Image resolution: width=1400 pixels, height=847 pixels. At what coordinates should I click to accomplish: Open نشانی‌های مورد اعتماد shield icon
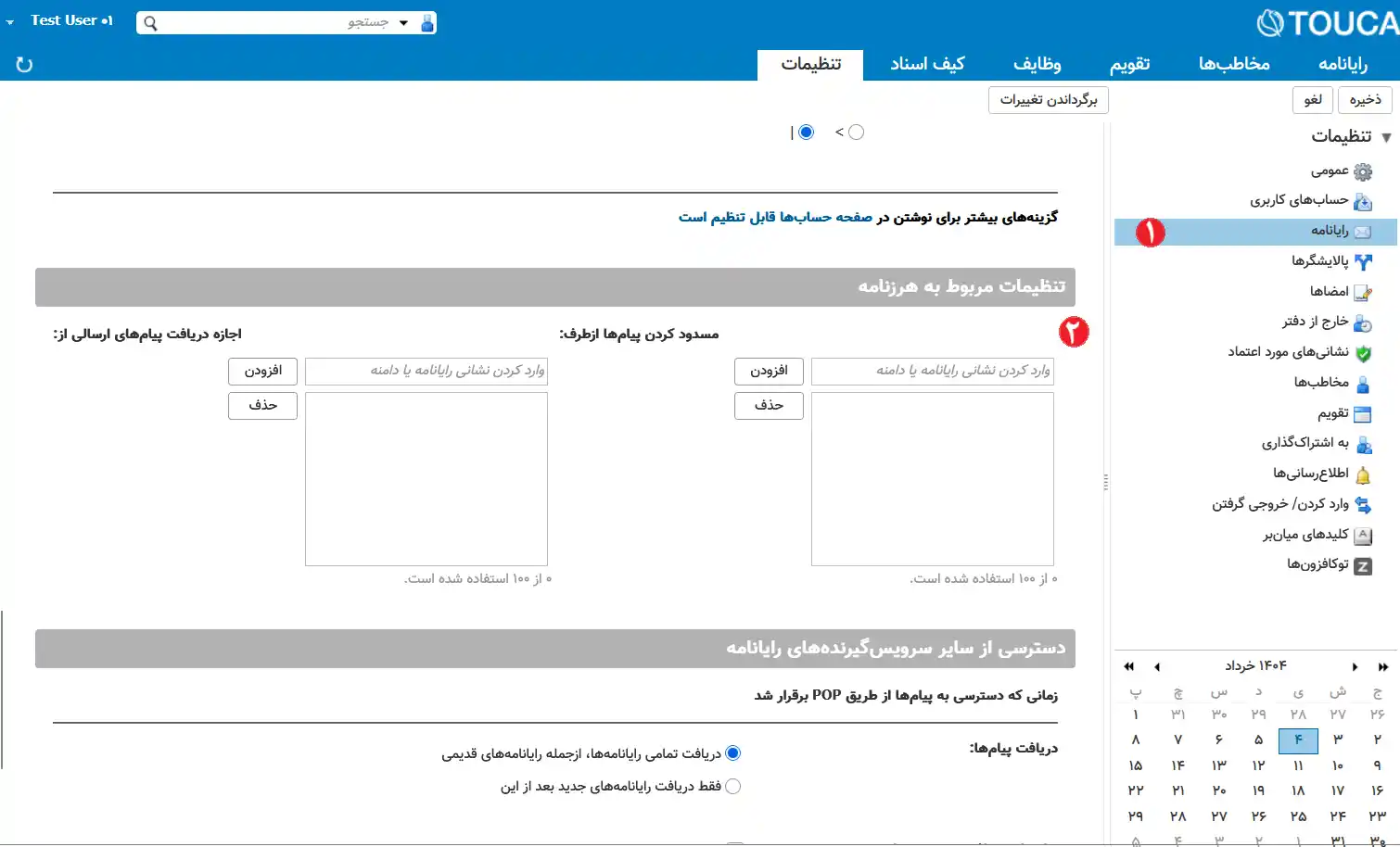pos(1362,353)
